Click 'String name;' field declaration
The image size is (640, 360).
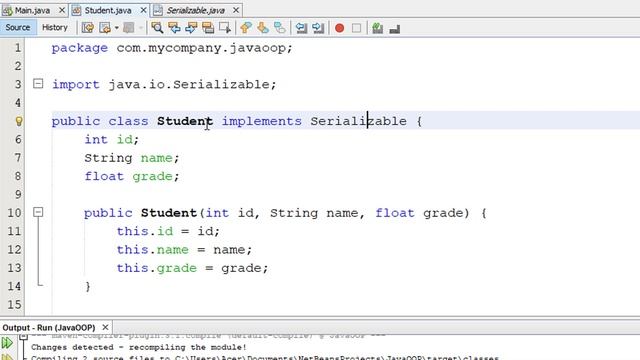point(132,158)
